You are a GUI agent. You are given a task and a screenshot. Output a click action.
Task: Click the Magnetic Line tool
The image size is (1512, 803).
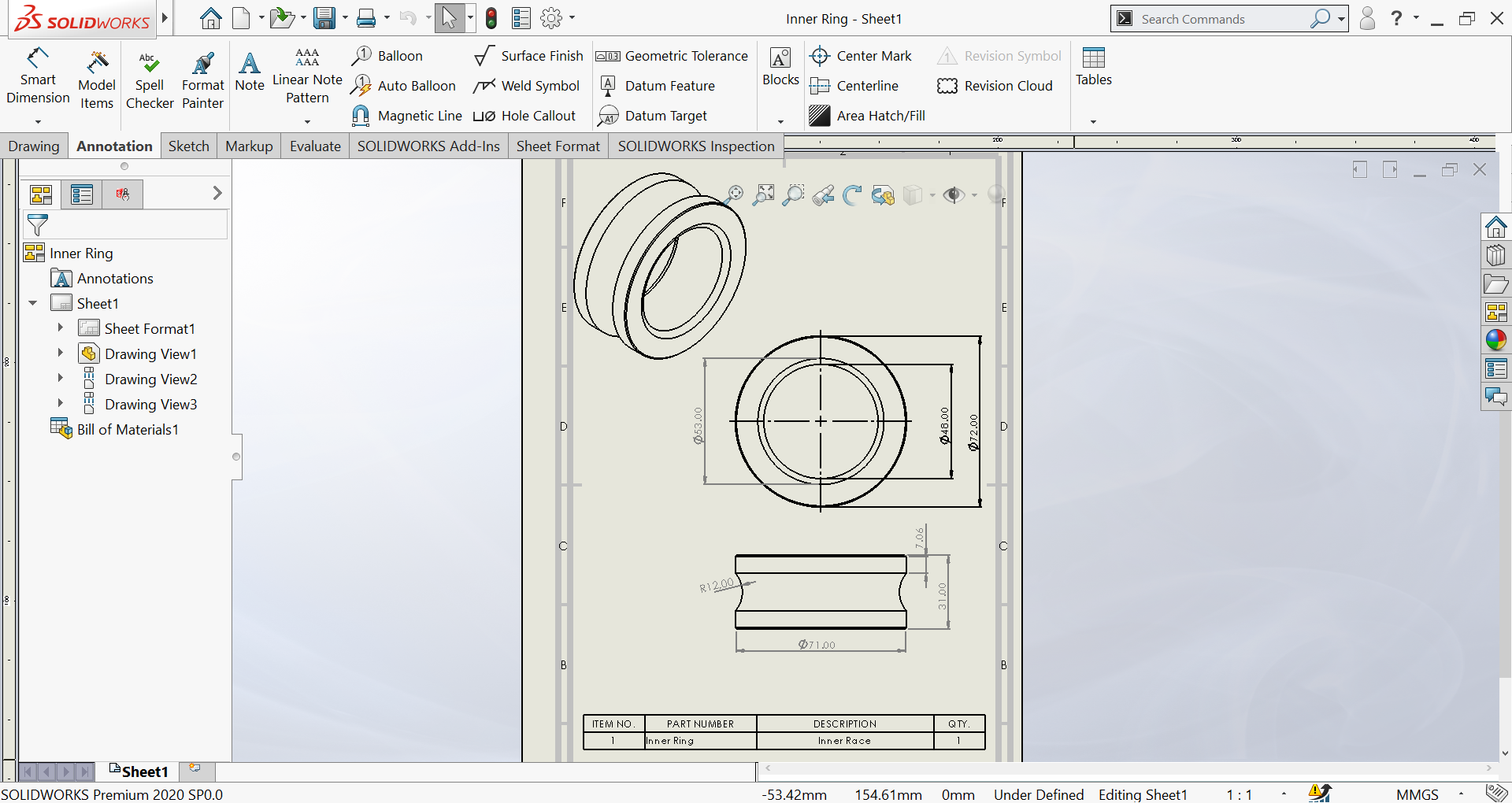[407, 116]
